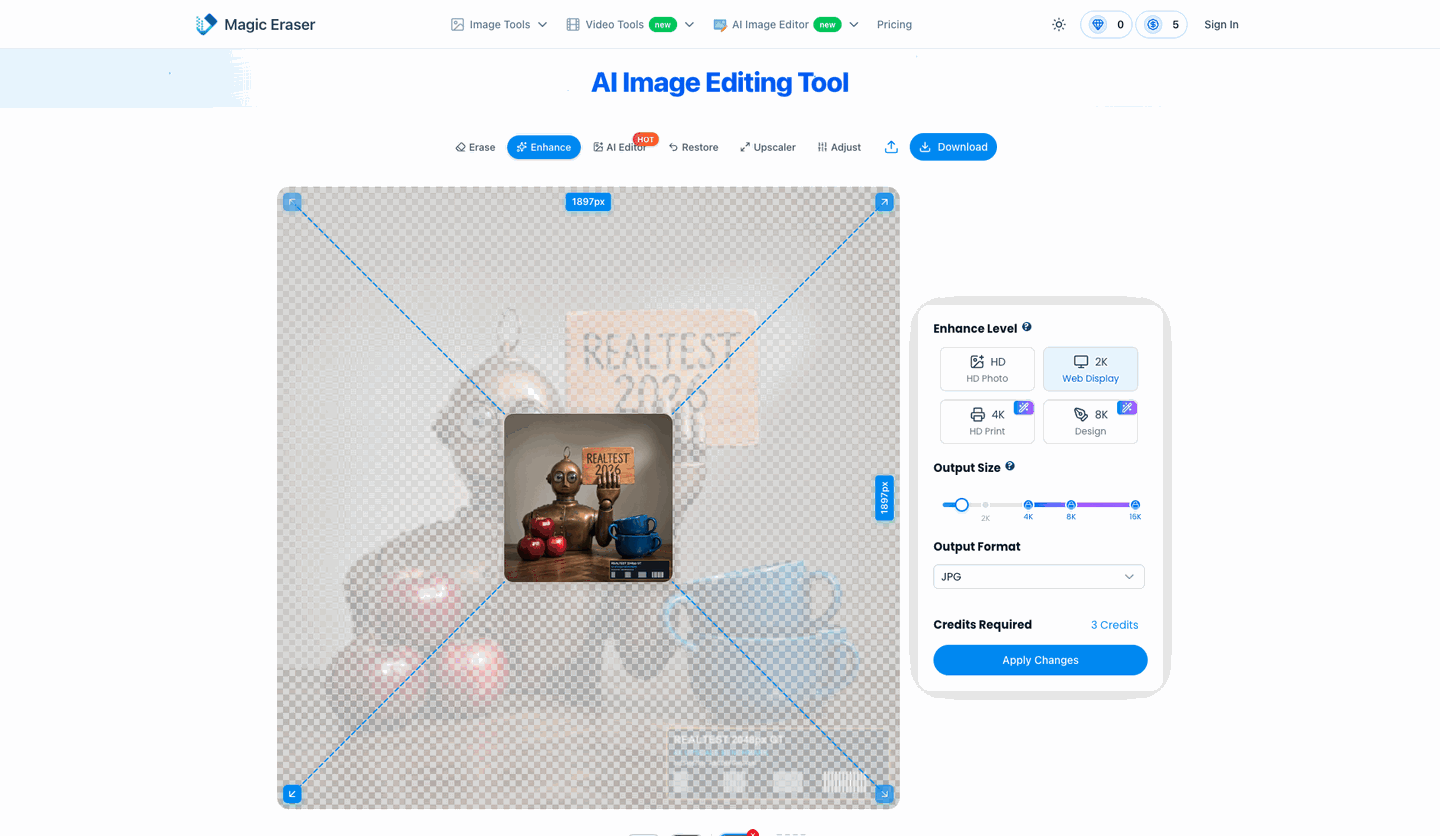This screenshot has width=1440, height=836.
Task: Click the 3 Credits text
Action: click(1114, 625)
